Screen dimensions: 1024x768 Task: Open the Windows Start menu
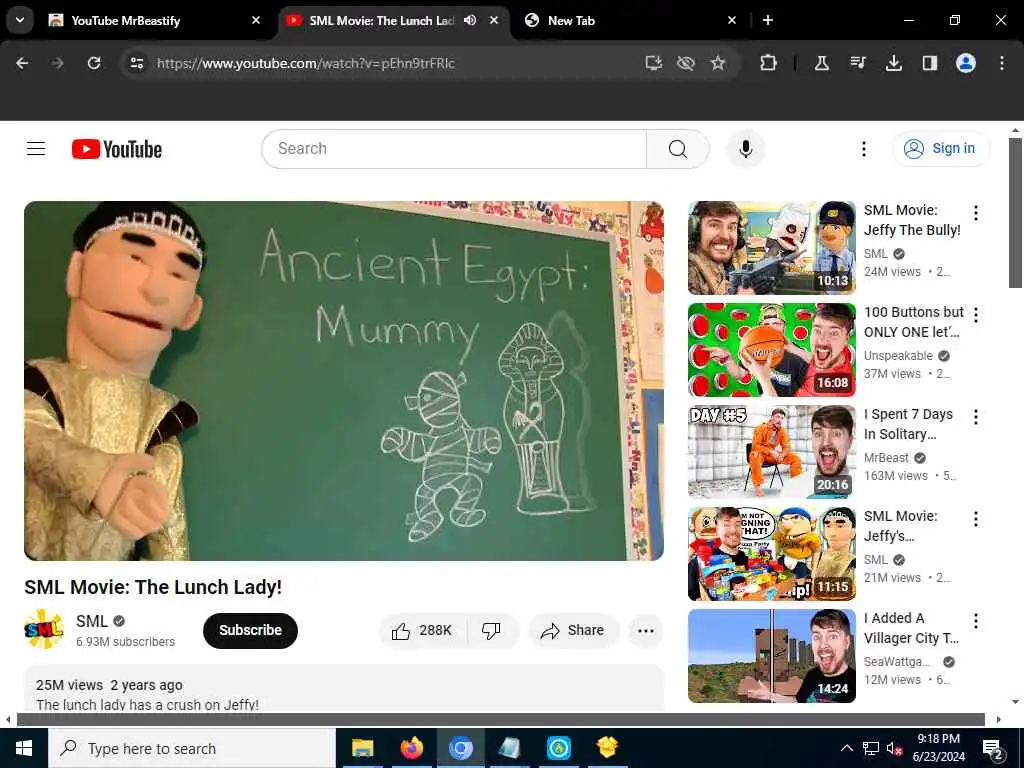click(x=24, y=748)
